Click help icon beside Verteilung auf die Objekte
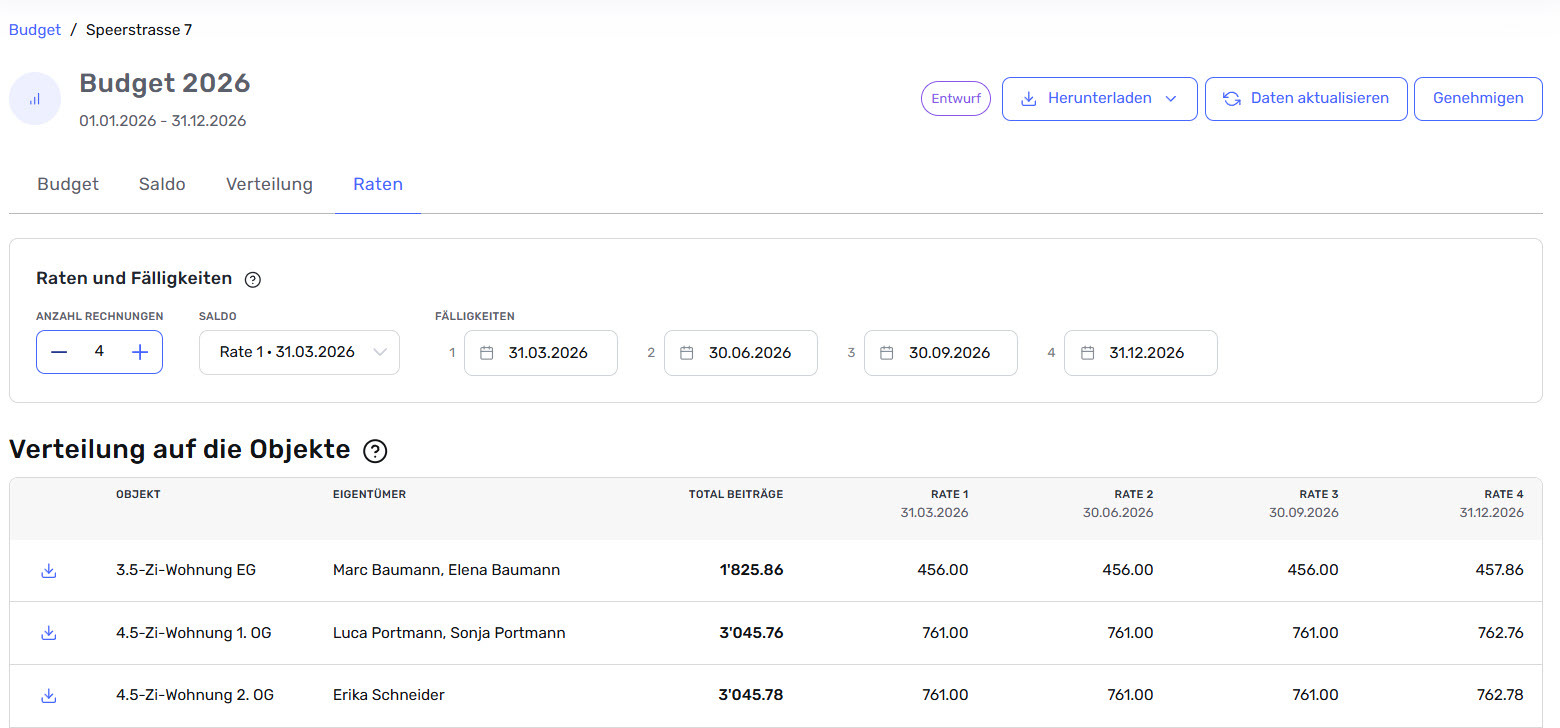 click(x=375, y=451)
